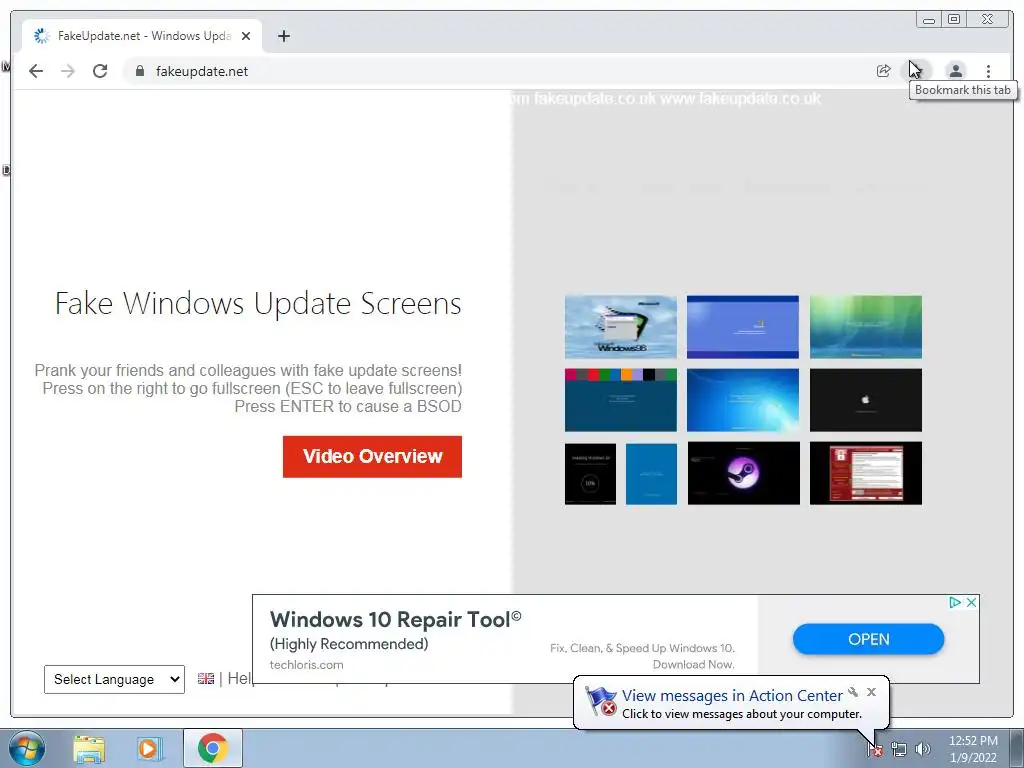Viewport: 1024px width, 768px height.
Task: Click the Fake Windows Update Screens heading
Action: (258, 304)
